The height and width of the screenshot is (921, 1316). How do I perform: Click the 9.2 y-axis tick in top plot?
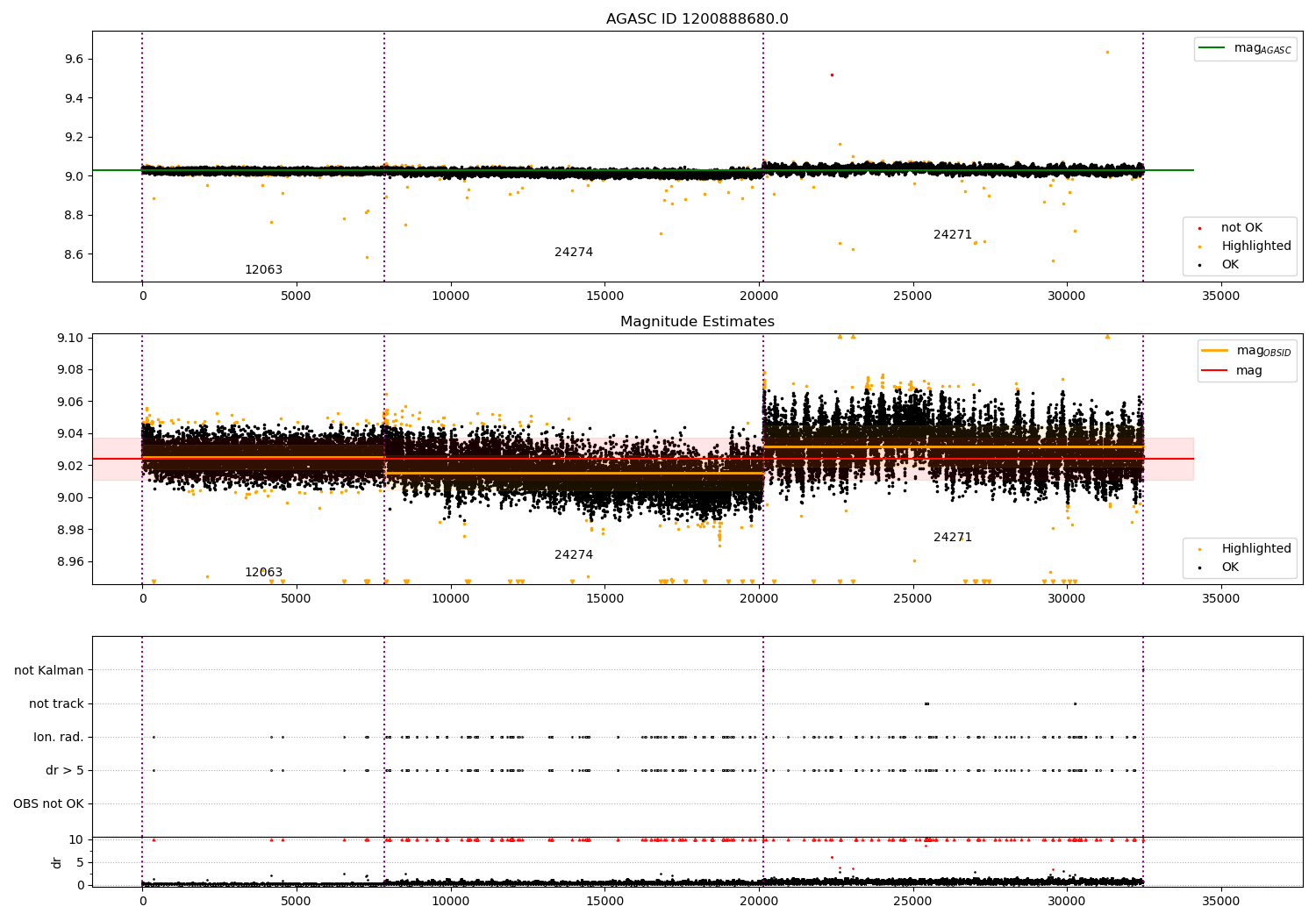[74, 137]
